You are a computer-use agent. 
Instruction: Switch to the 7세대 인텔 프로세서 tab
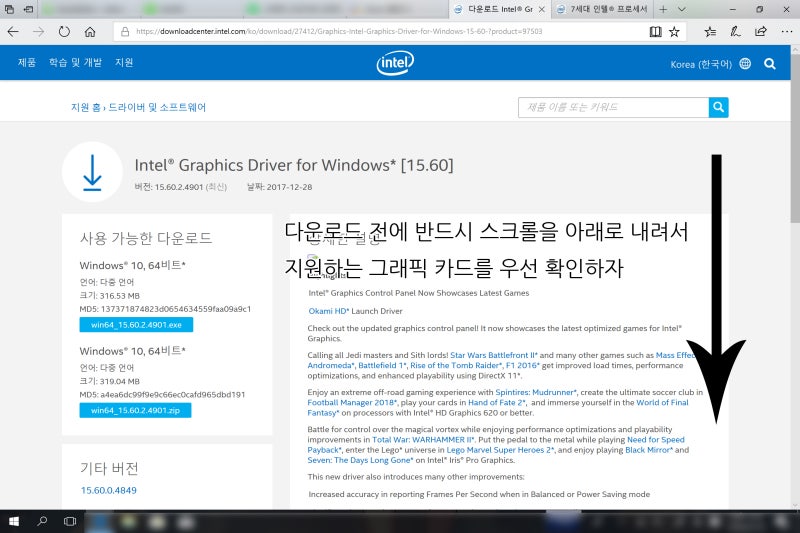603,9
